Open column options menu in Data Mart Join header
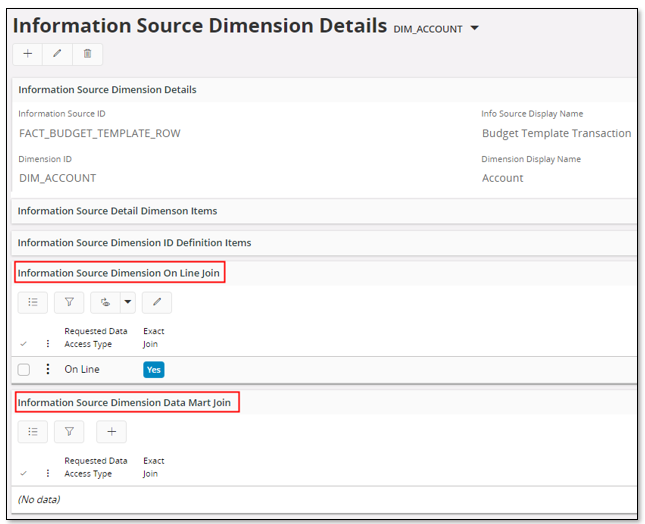The image size is (645, 524). [x=47, y=474]
